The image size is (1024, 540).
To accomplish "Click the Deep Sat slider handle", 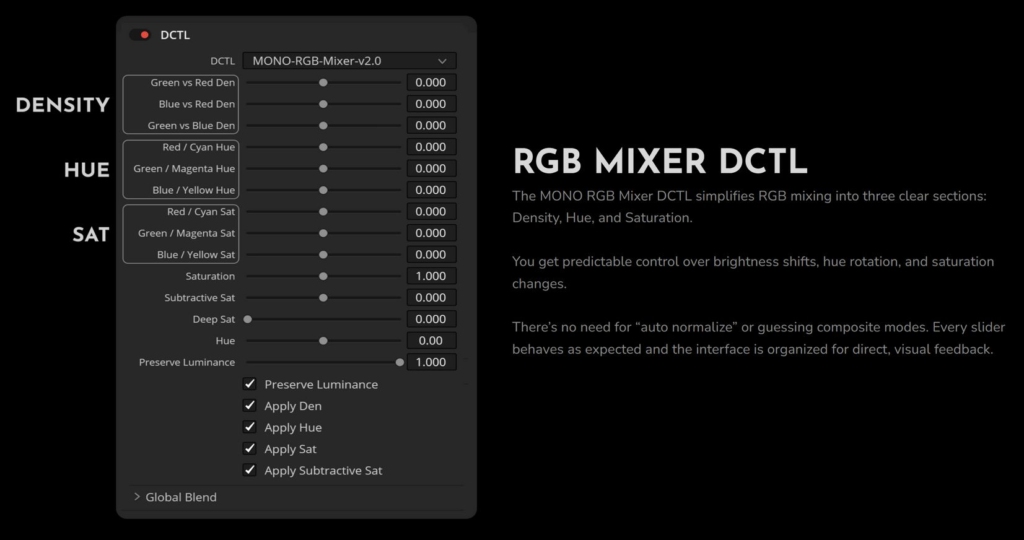I will [248, 319].
